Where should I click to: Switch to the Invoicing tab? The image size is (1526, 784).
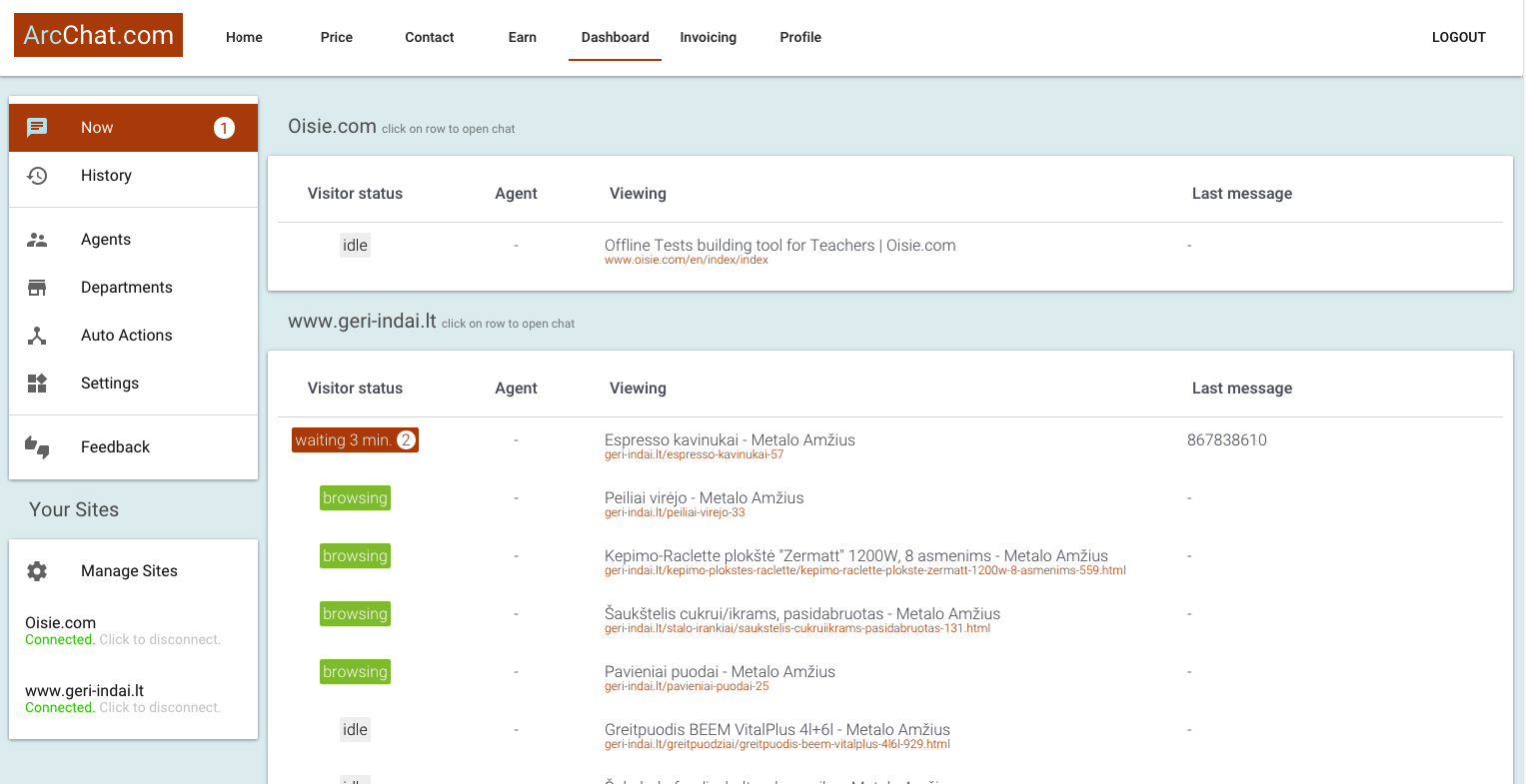point(708,37)
